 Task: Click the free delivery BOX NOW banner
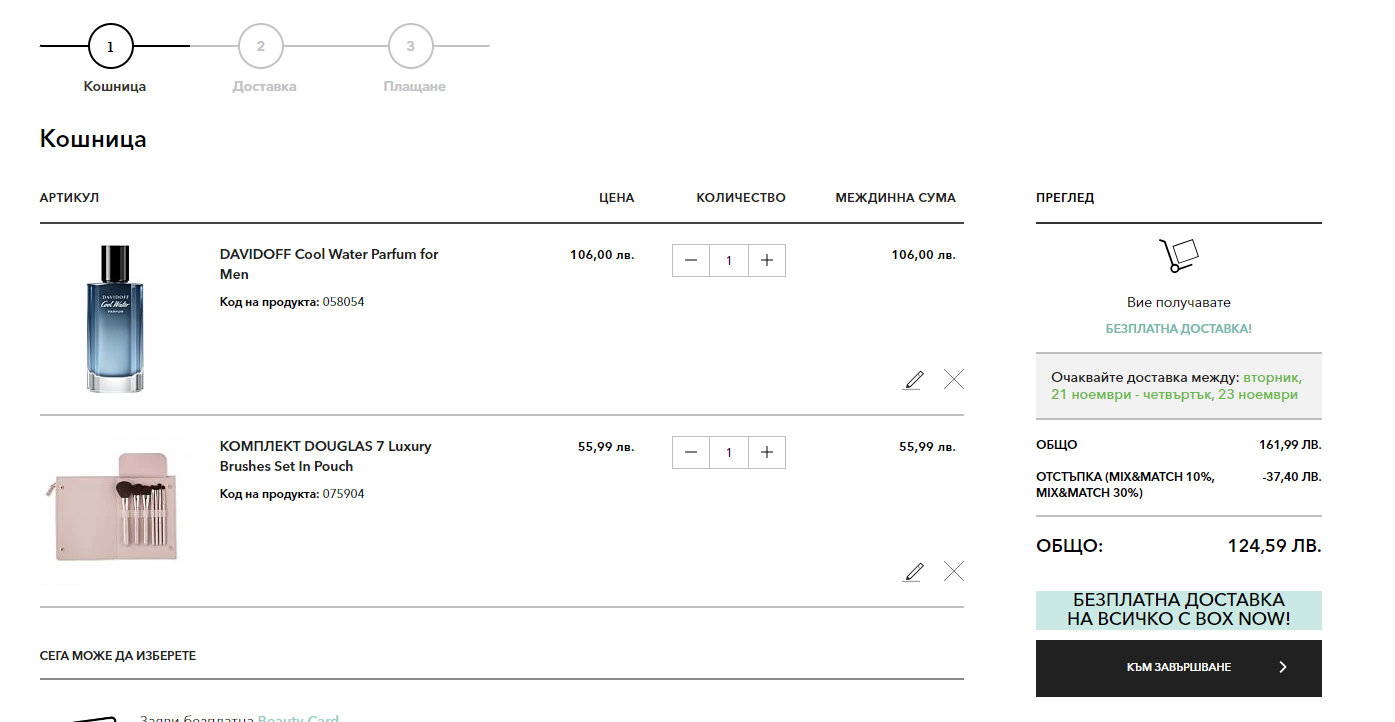point(1178,610)
